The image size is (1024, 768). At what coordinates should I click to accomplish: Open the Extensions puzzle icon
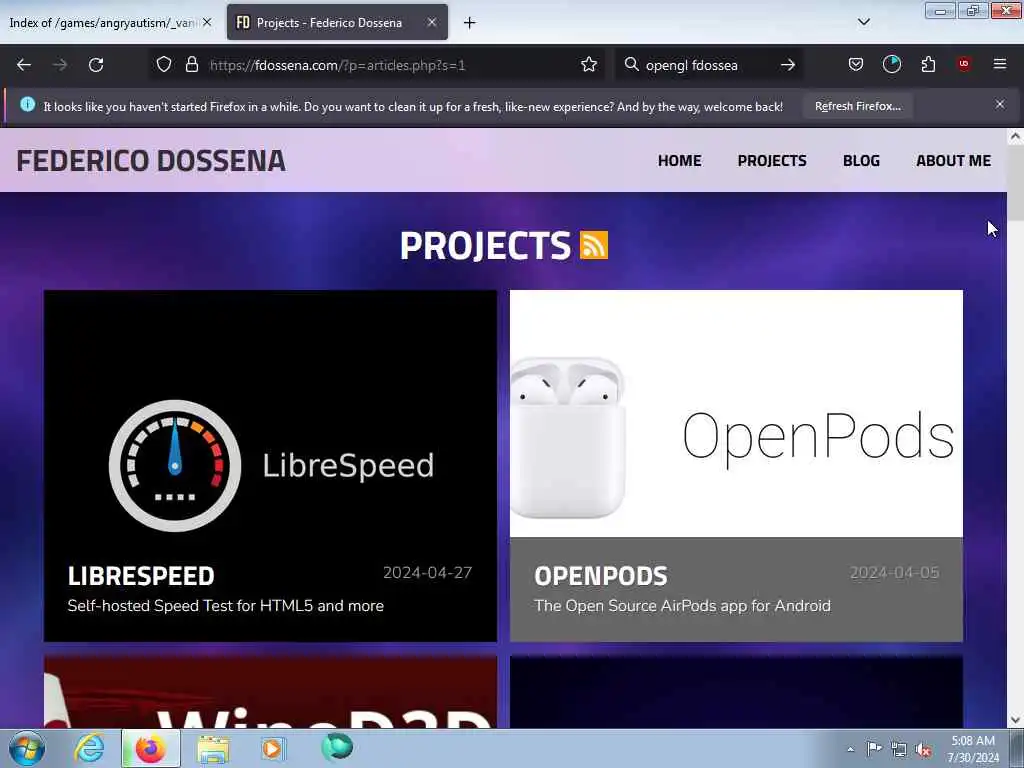click(x=928, y=64)
